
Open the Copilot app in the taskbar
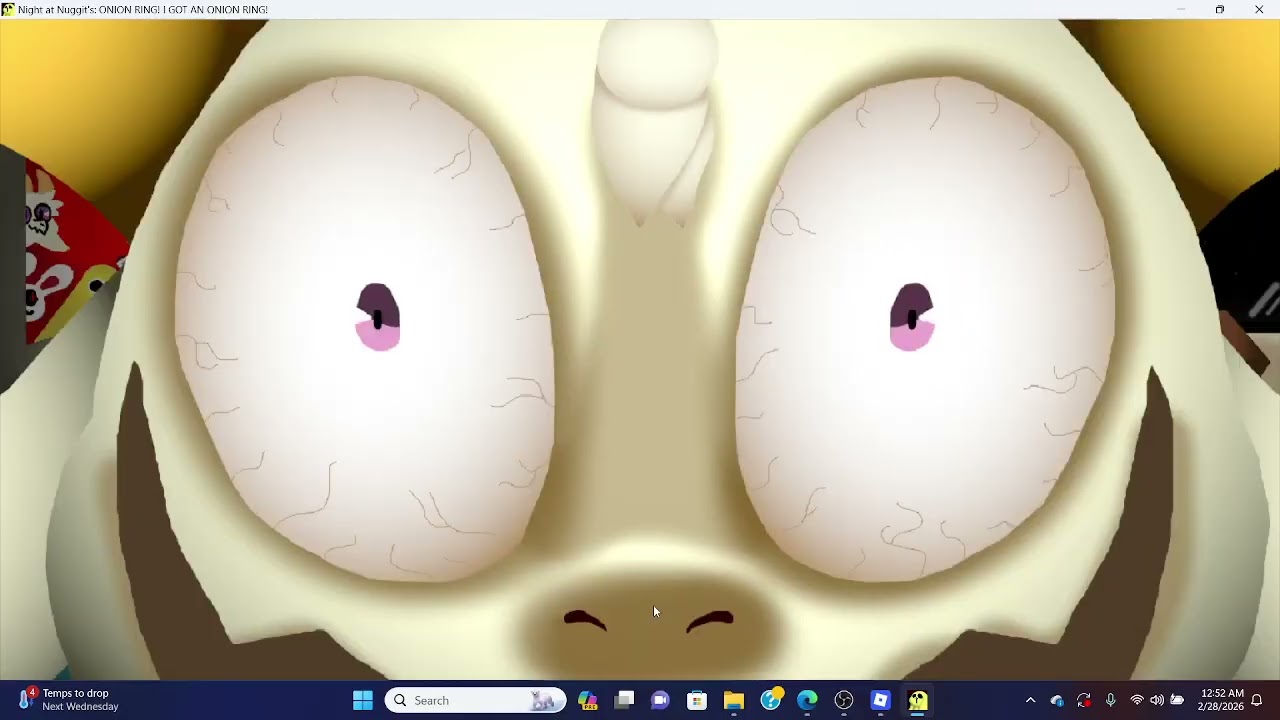[x=587, y=700]
